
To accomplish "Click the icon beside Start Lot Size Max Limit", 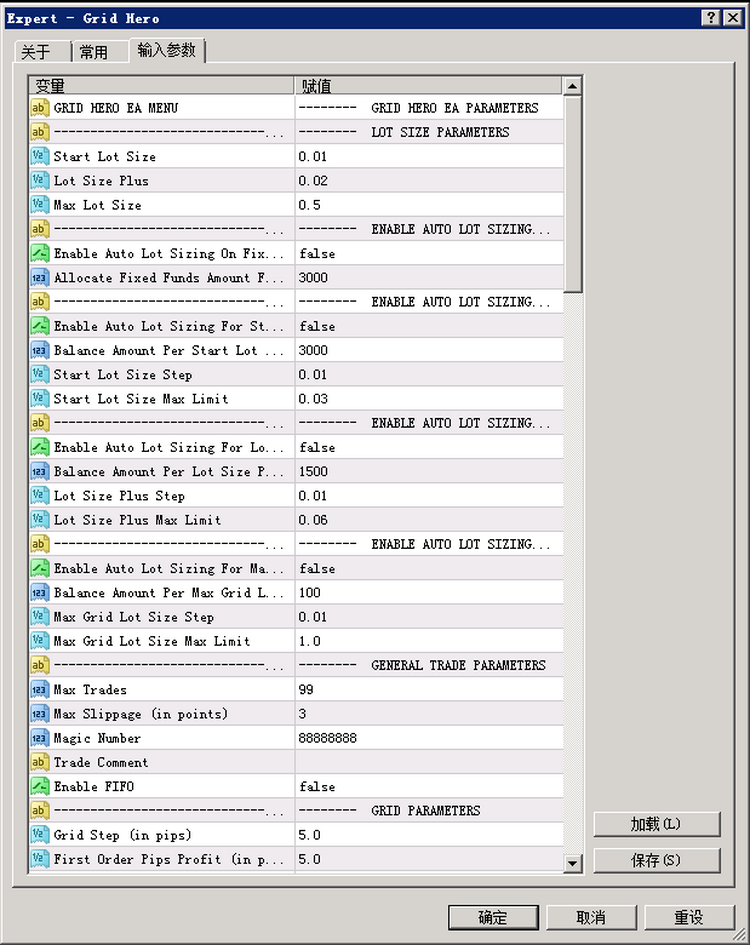I will point(39,398).
